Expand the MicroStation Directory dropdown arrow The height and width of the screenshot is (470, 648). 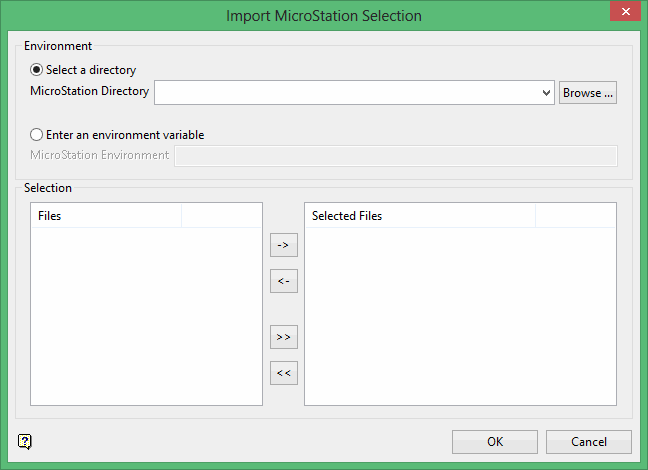[x=546, y=93]
